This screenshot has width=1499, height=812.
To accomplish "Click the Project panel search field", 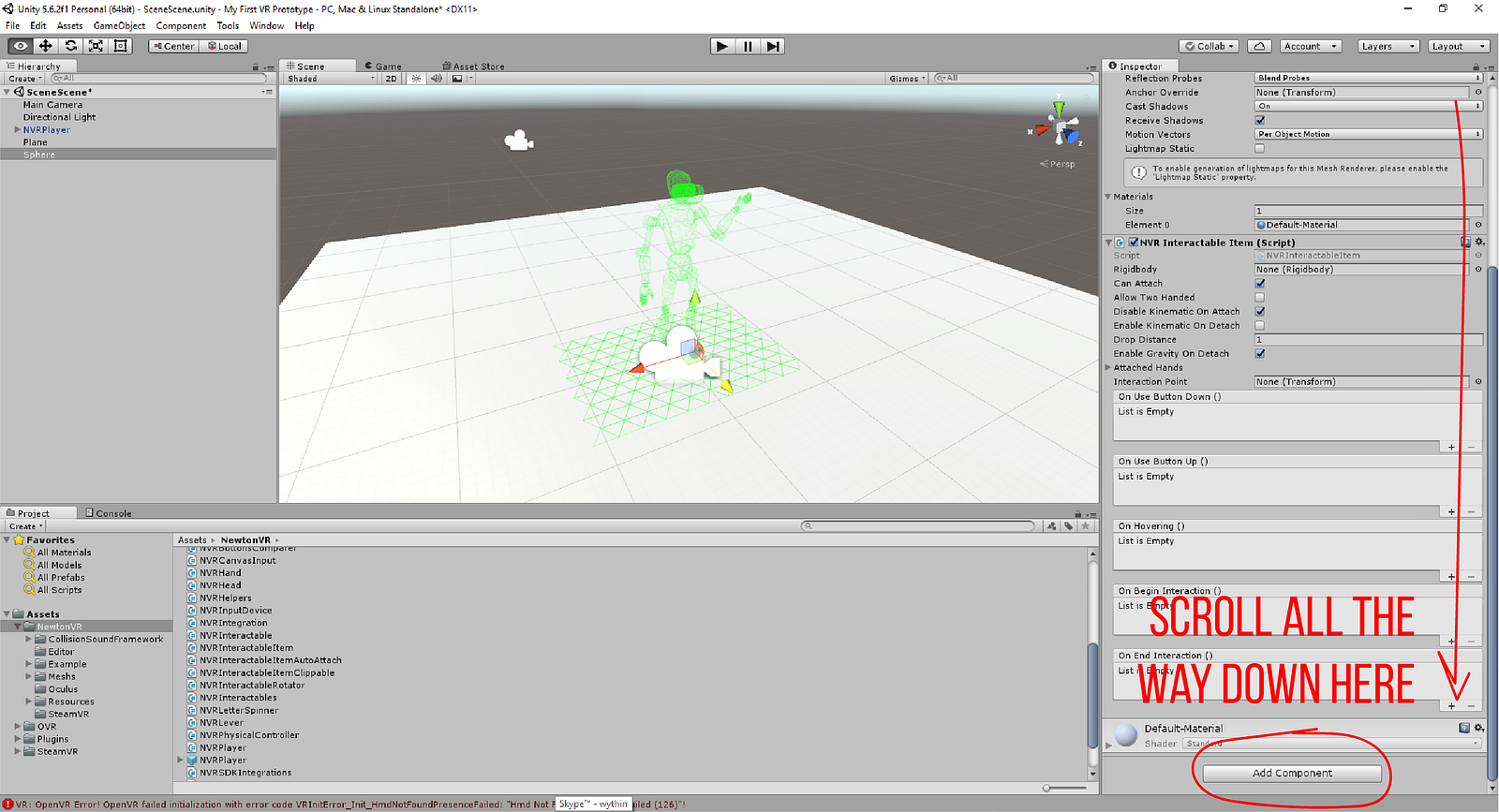I will point(919,526).
